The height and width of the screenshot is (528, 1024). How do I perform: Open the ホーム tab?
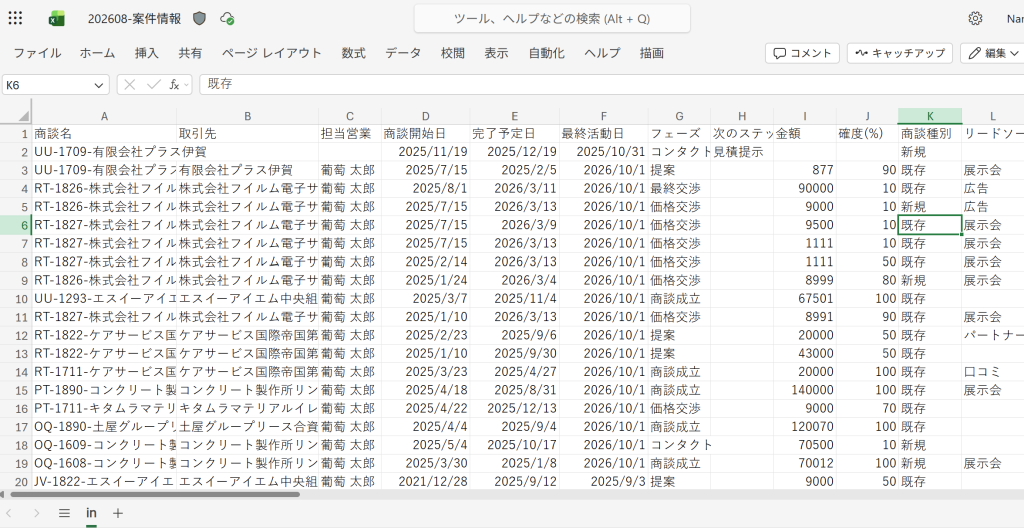click(x=97, y=54)
